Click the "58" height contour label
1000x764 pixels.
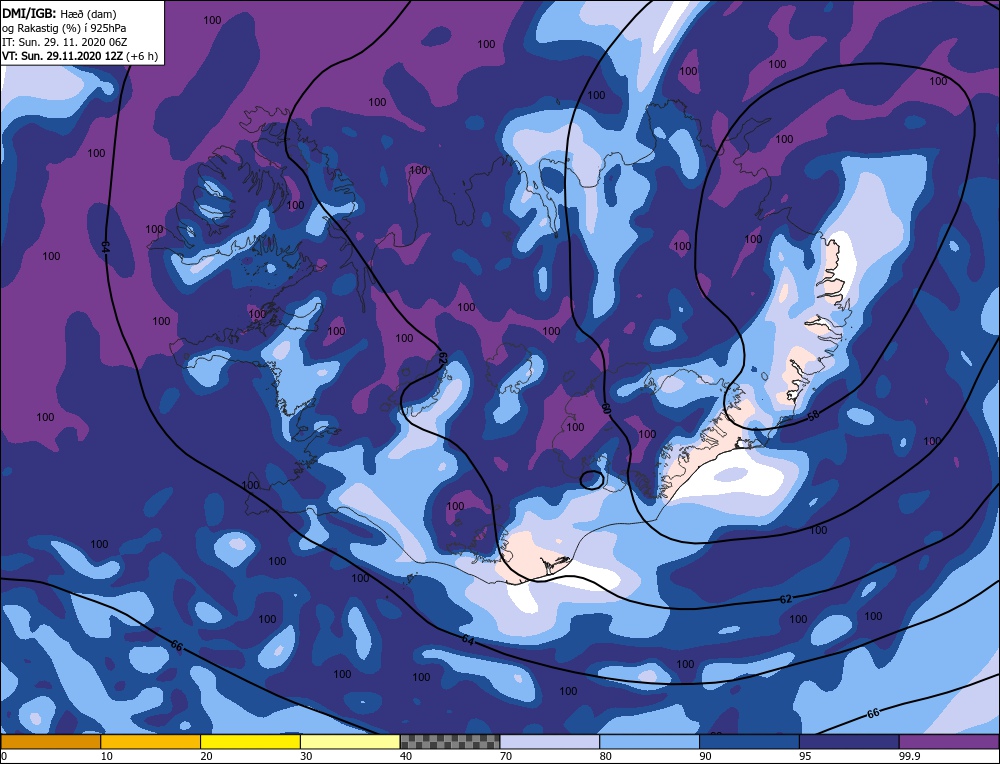(x=813, y=416)
